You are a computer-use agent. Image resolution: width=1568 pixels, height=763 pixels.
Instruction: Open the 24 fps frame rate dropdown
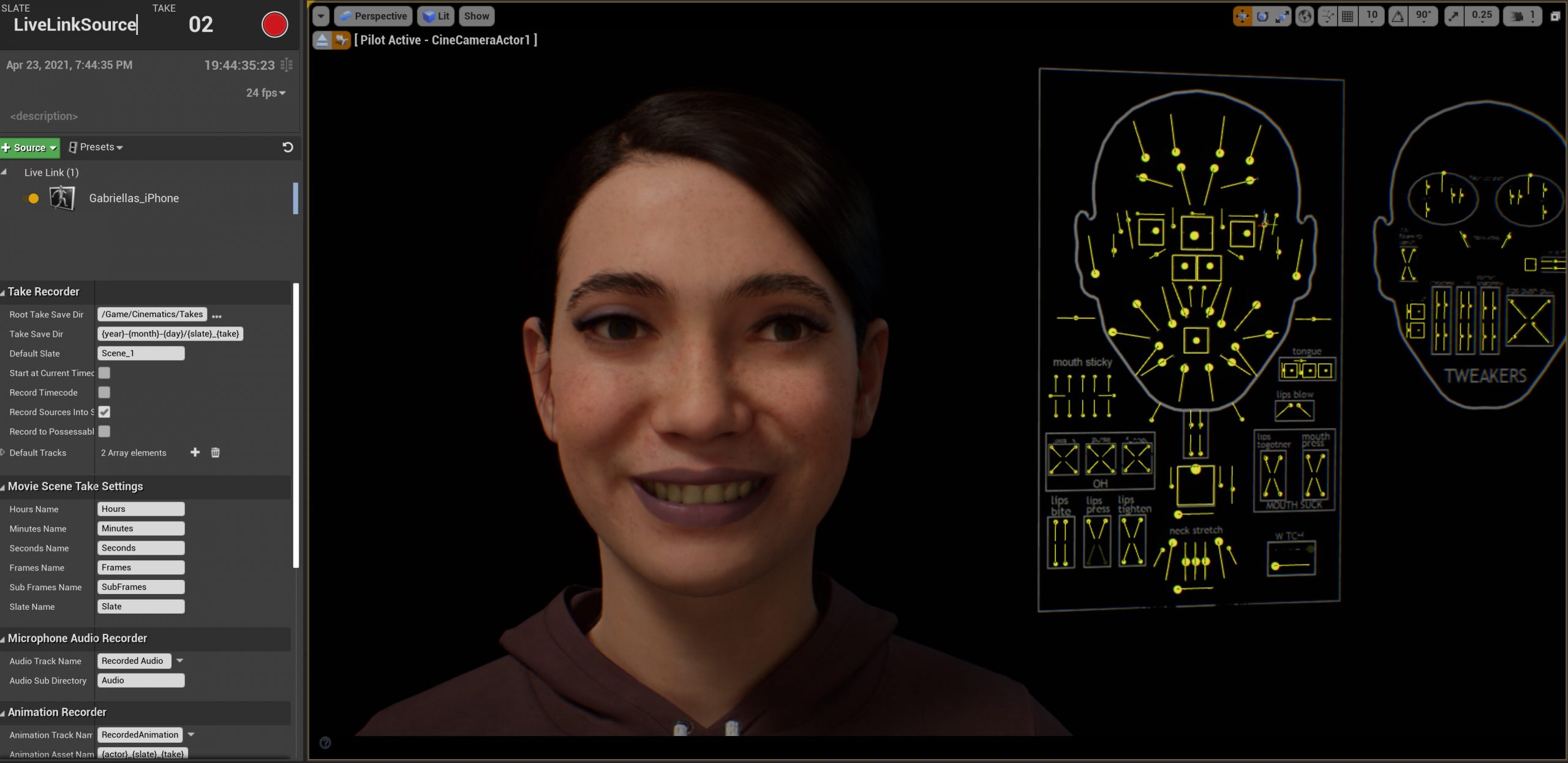265,92
